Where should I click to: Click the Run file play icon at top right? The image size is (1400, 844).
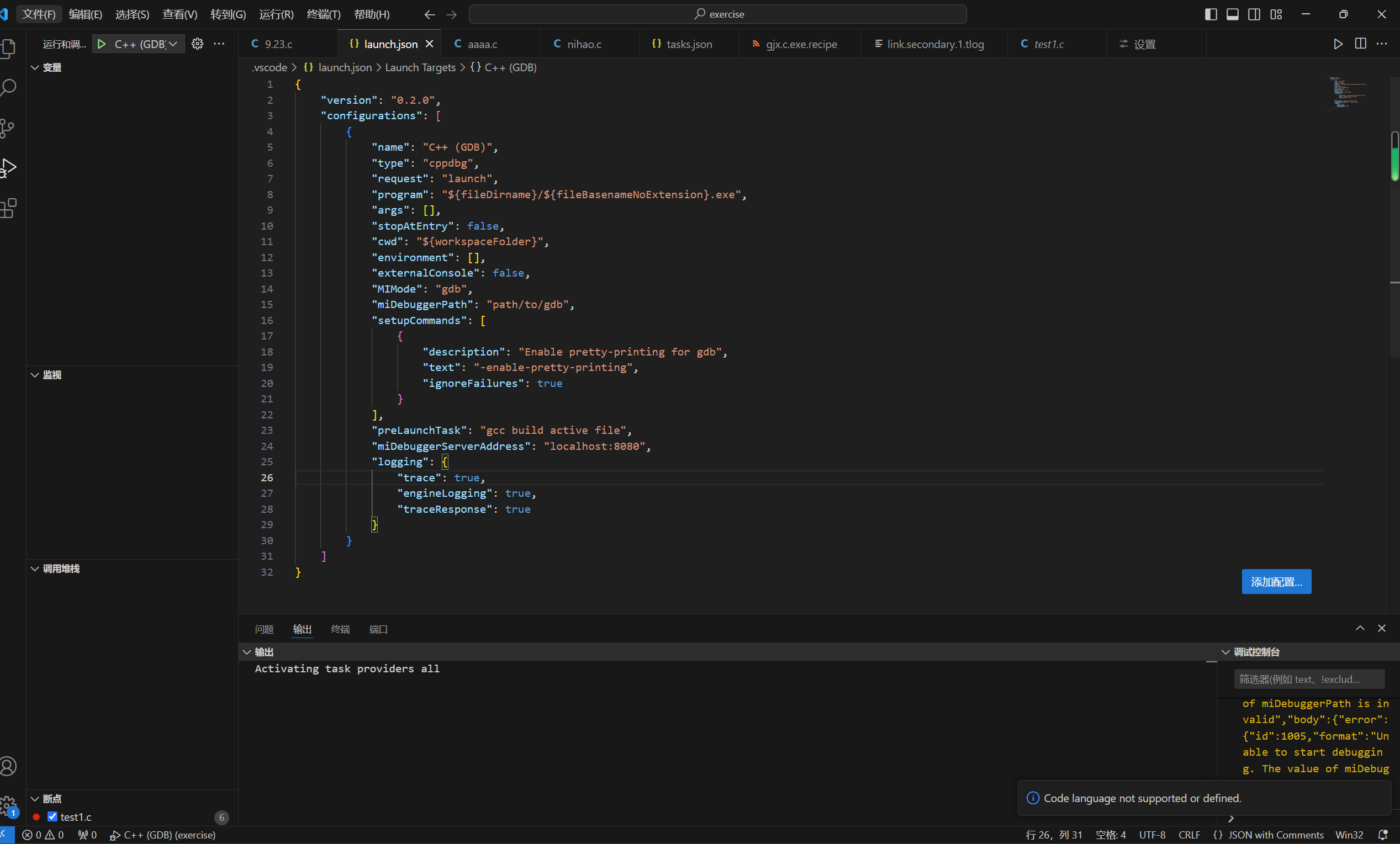pyautogui.click(x=1338, y=44)
